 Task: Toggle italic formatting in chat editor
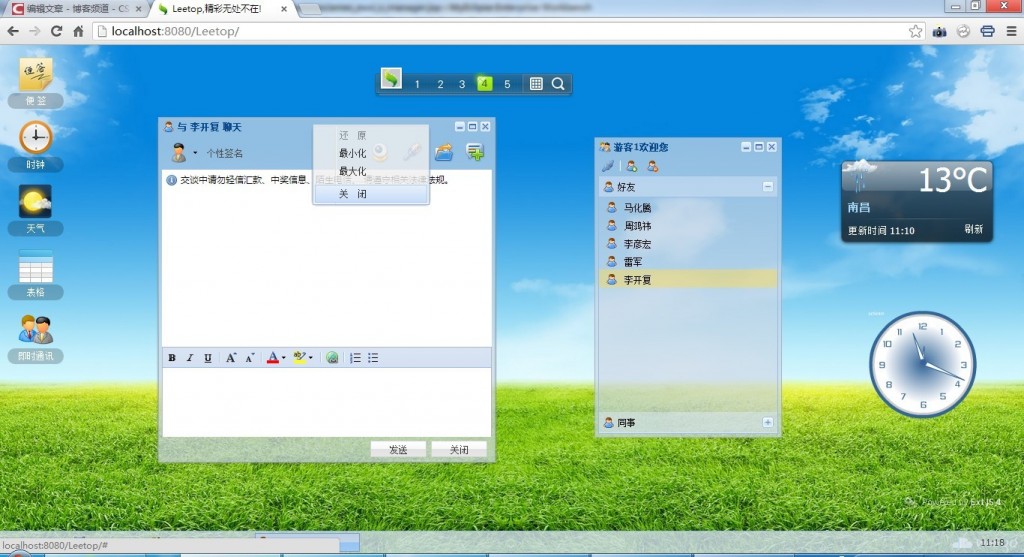(190, 358)
